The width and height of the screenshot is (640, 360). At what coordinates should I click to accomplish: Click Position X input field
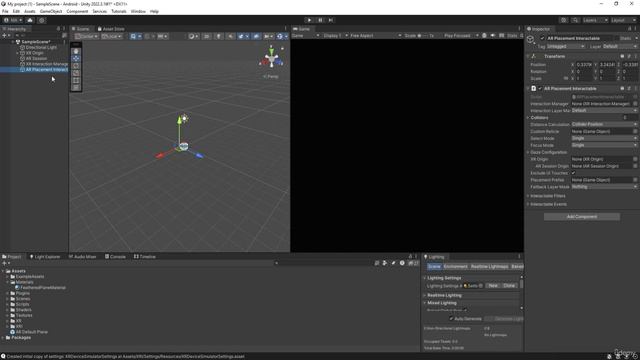(x=584, y=64)
